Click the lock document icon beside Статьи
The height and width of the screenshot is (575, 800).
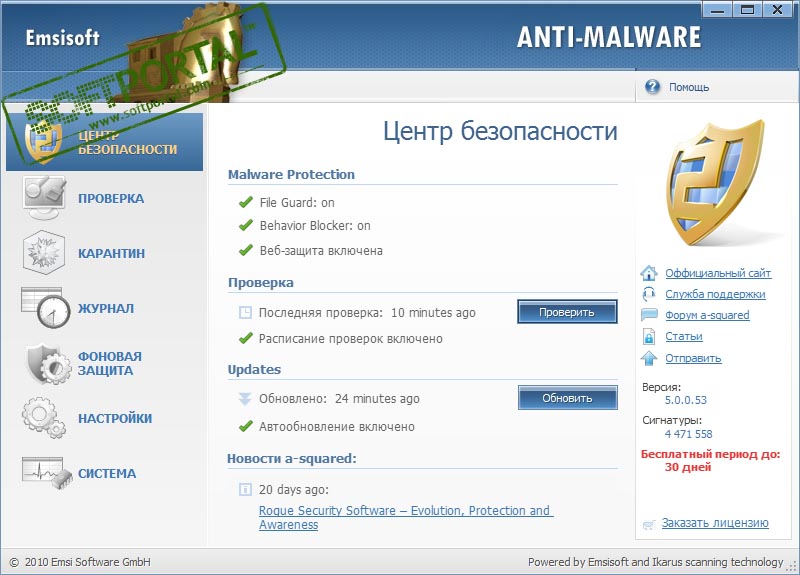tap(649, 336)
